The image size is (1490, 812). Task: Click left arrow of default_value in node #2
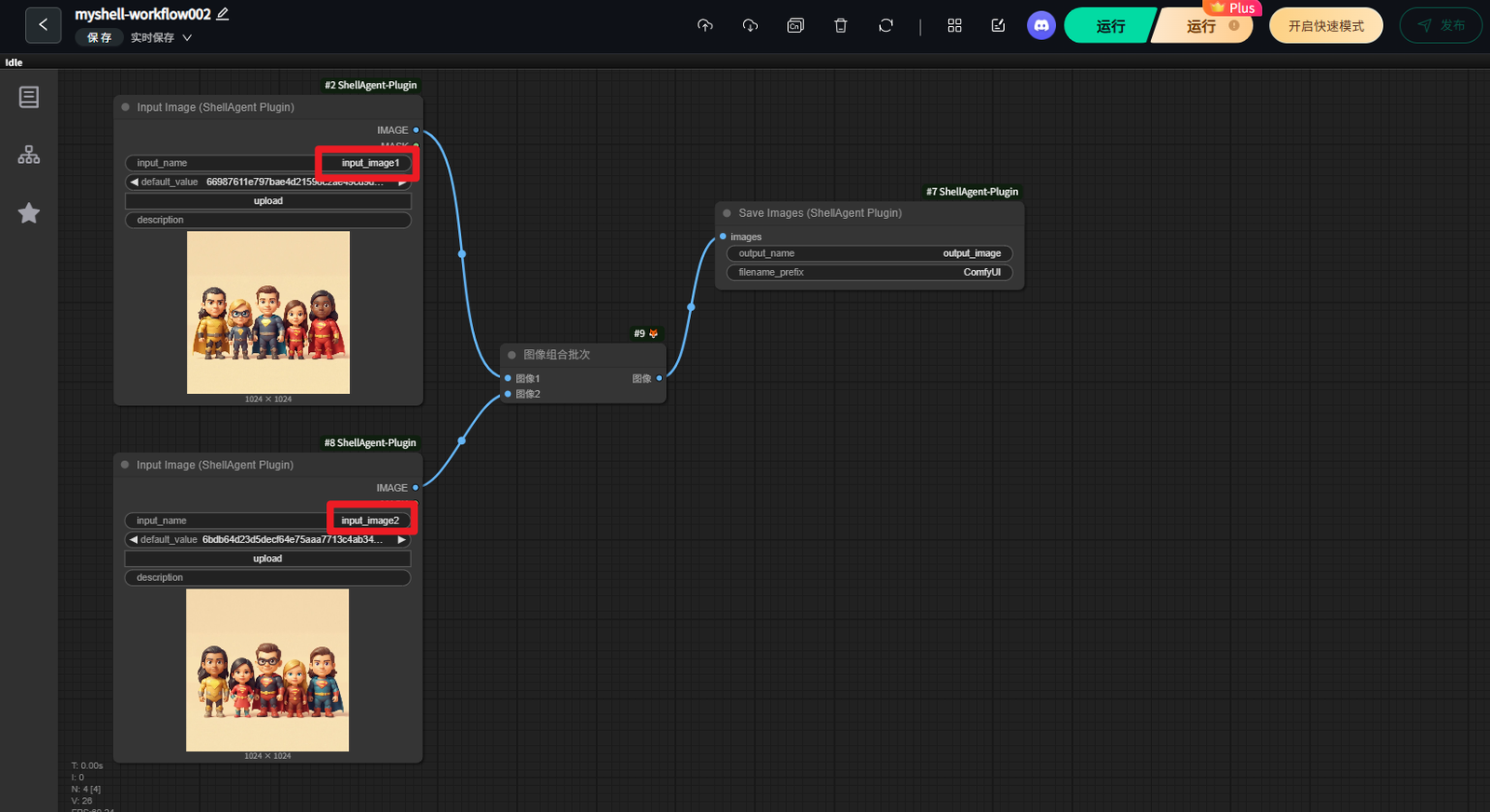coord(134,182)
